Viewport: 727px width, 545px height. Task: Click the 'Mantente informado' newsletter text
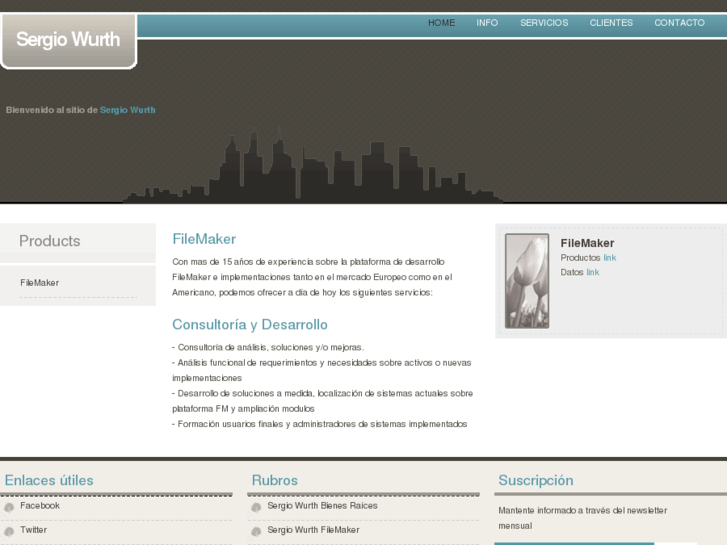583,518
